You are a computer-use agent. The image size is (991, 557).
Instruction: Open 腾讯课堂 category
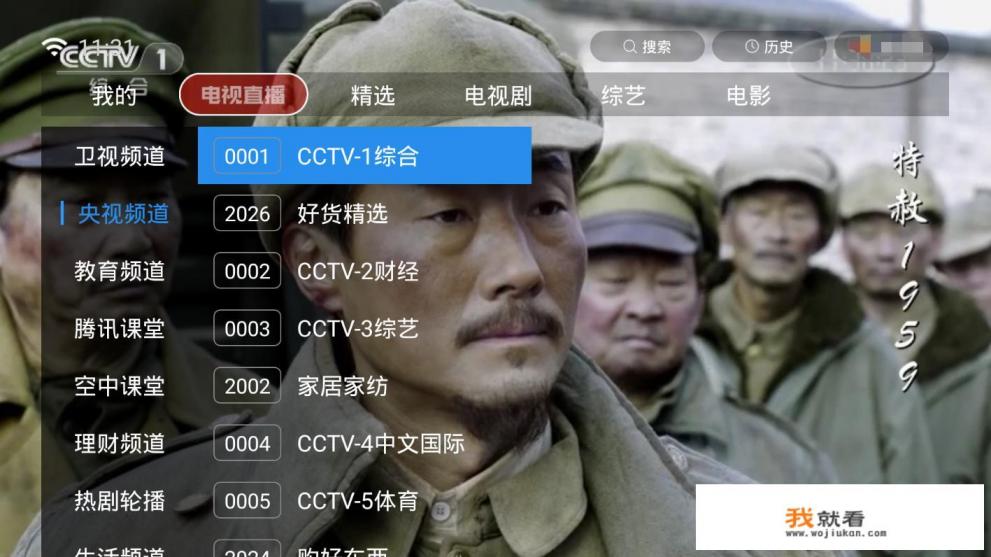(119, 329)
